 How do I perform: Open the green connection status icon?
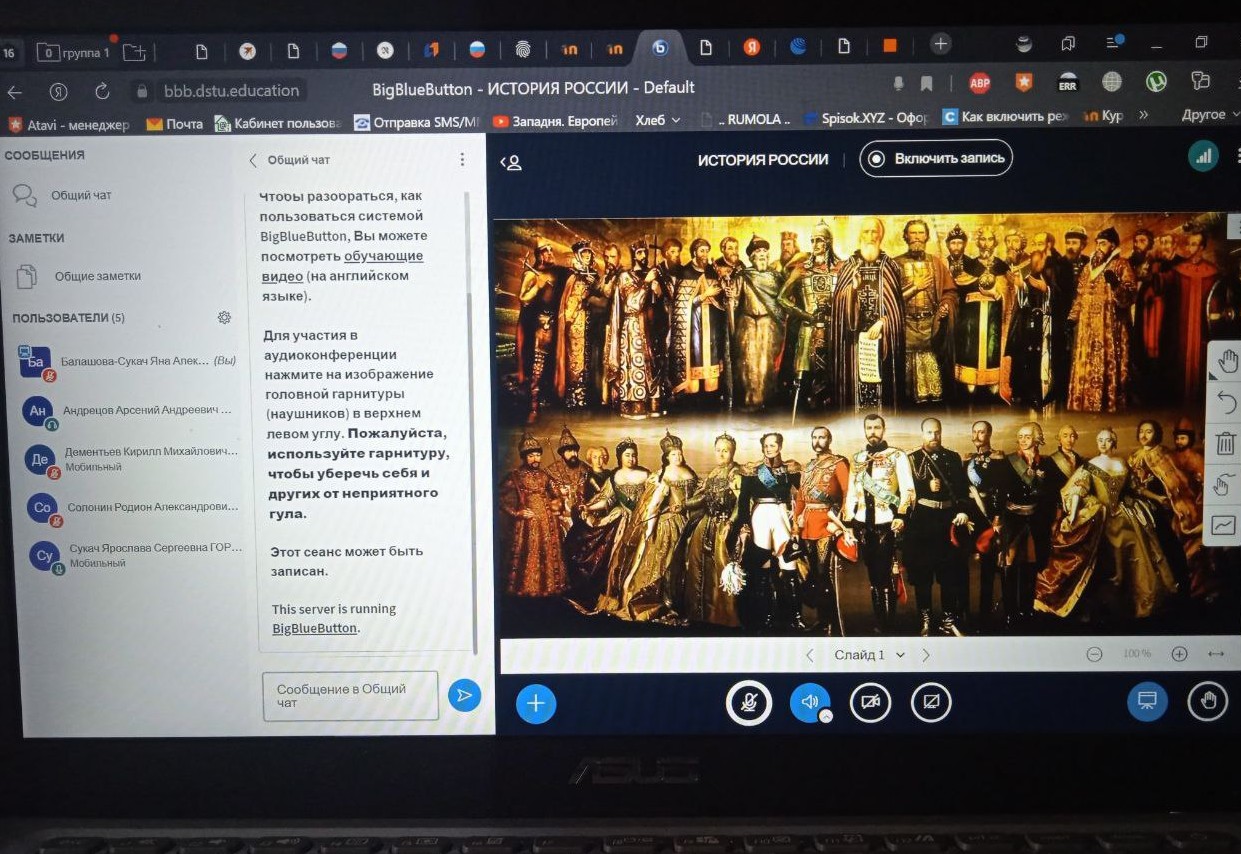1202,156
